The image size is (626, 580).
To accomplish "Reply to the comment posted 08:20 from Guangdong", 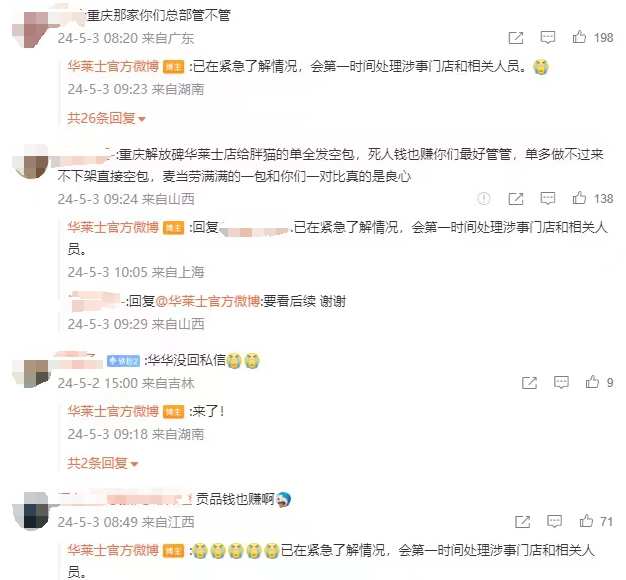I will pos(548,38).
